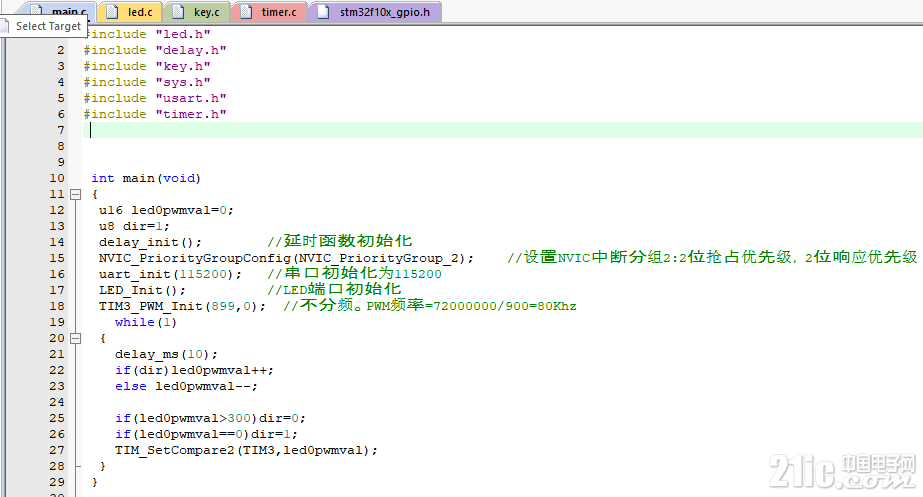
Task: Click the timer.c tab file icon
Action: click(247, 12)
